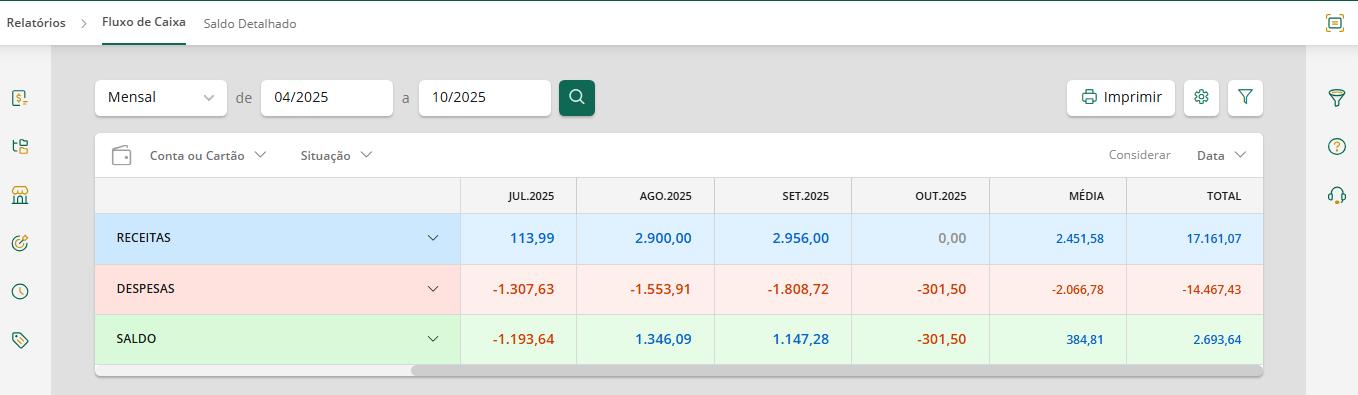Click receitas value 0,00 for October

click(952, 238)
